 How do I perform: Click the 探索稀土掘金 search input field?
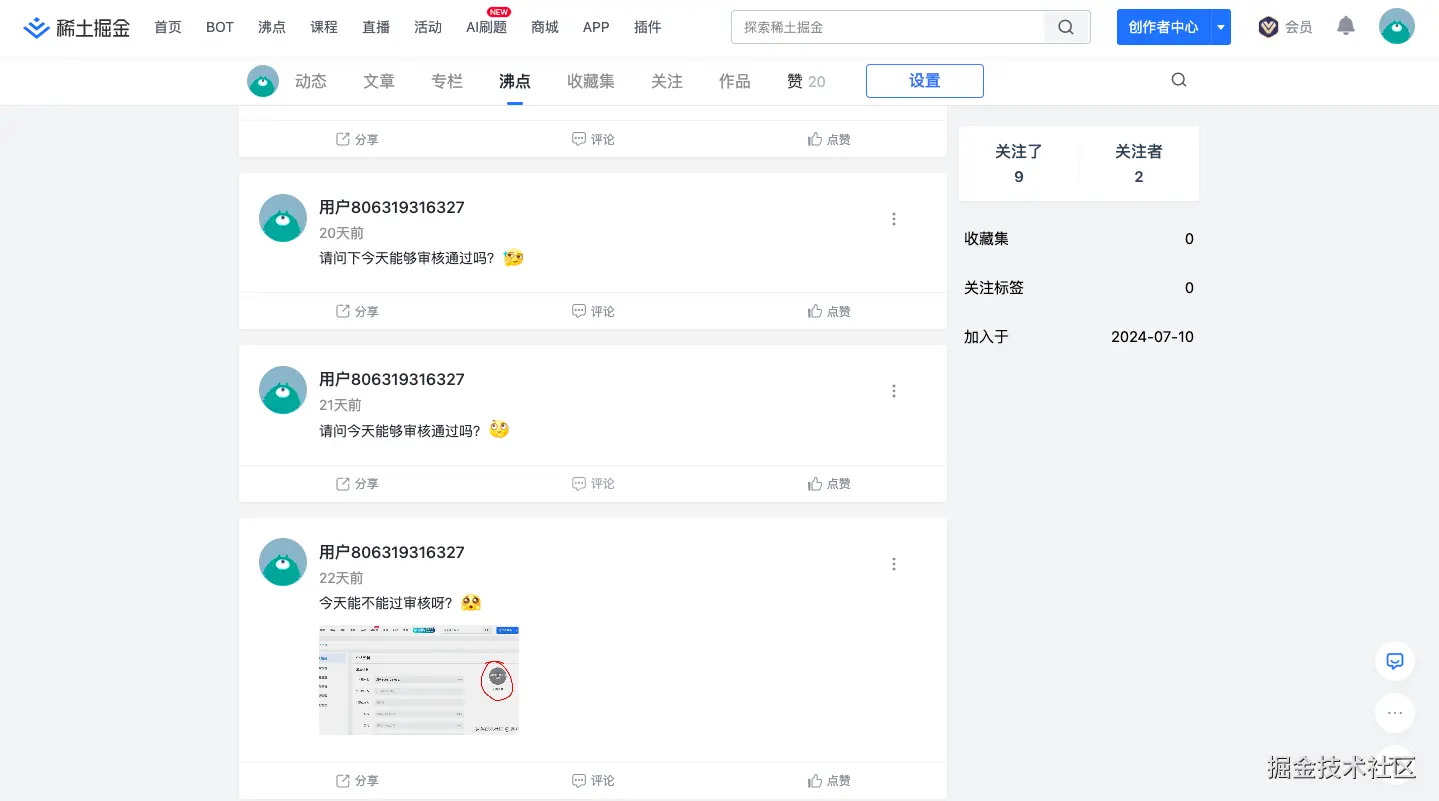point(888,27)
